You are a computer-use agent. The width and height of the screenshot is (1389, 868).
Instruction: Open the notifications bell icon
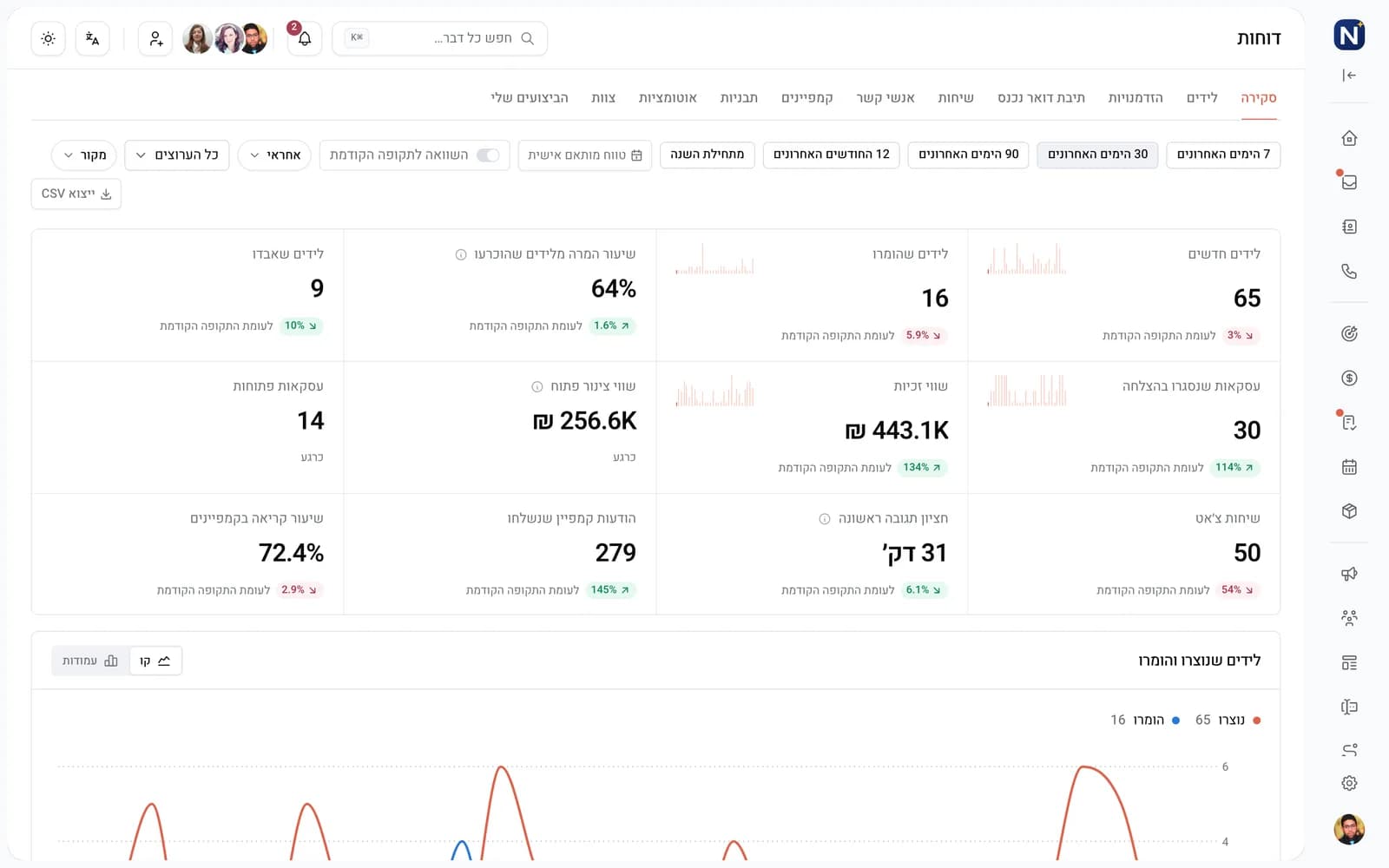(305, 38)
